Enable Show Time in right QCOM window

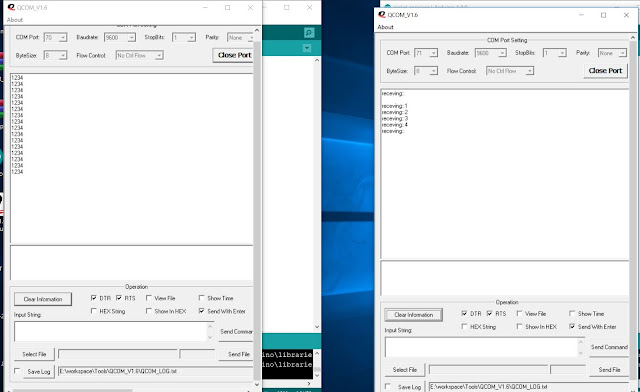click(x=572, y=314)
